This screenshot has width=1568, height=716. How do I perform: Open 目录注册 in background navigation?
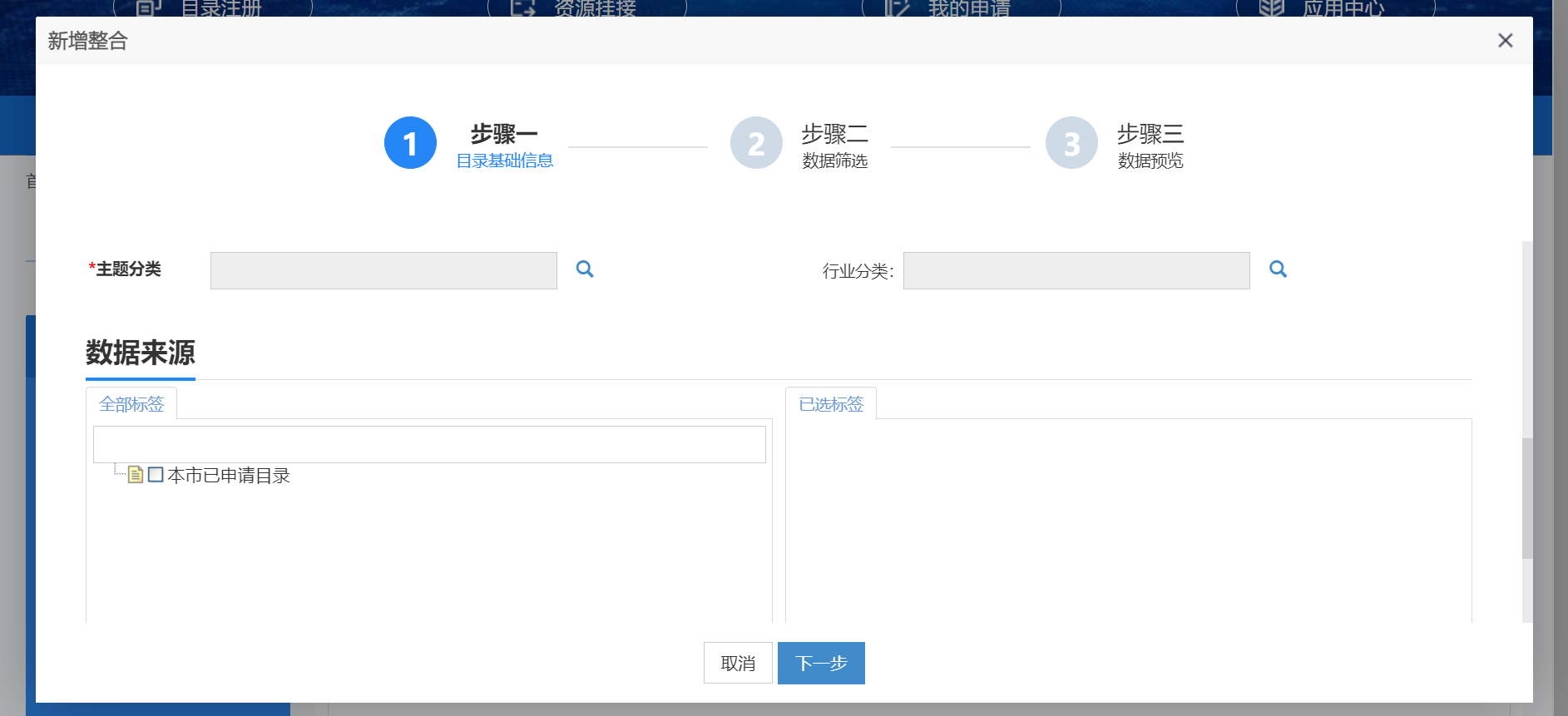(x=213, y=8)
